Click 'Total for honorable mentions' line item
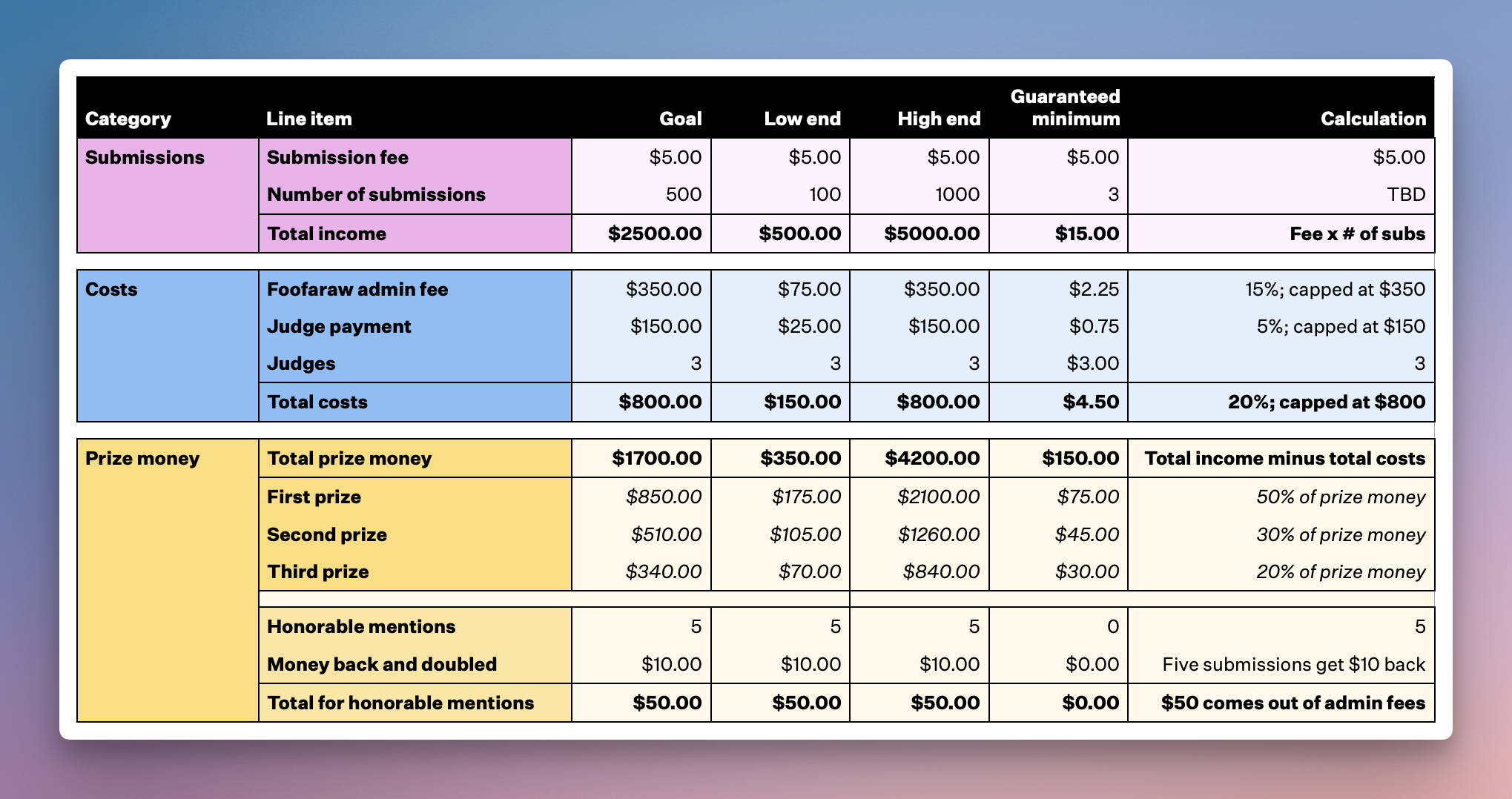Image resolution: width=1512 pixels, height=799 pixels. pos(400,703)
